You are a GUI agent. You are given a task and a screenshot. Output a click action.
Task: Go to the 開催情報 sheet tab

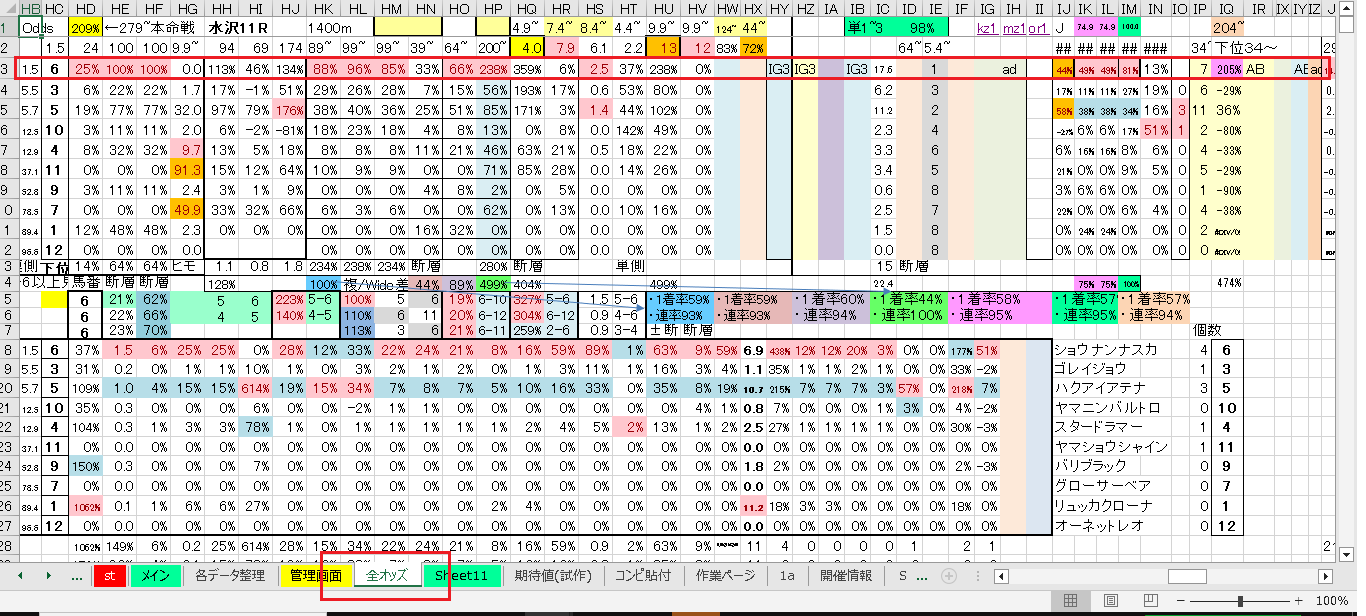(845, 576)
